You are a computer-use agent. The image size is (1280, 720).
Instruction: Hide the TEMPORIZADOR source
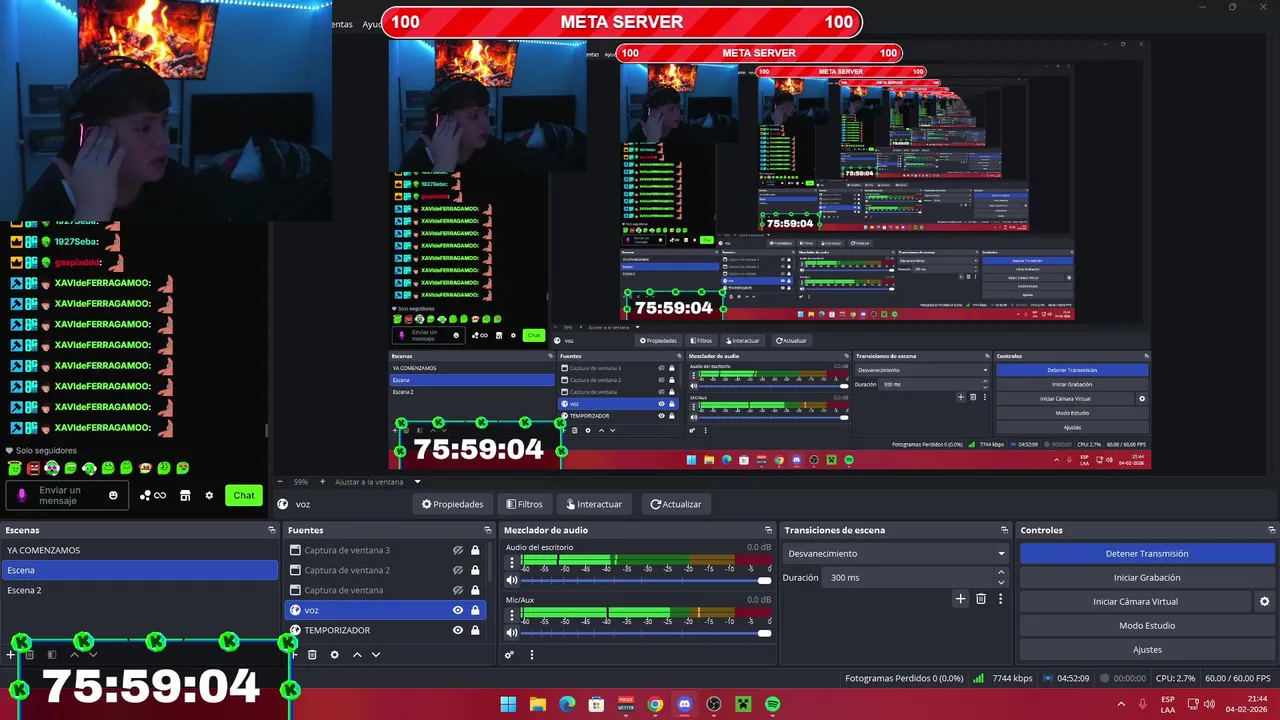pyautogui.click(x=458, y=630)
